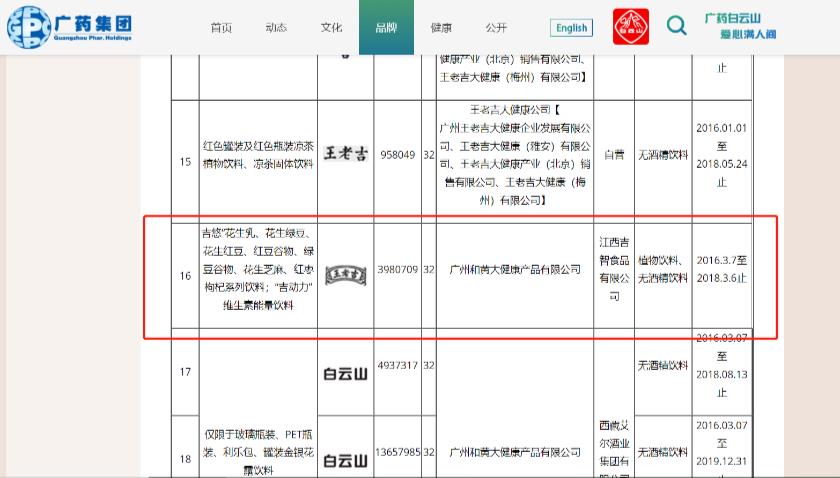
Task: Select 仅限于玻璃瓶装、PET瓶装 product text
Action: 258,452
